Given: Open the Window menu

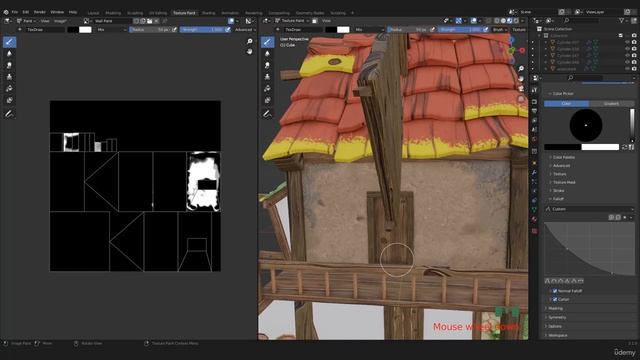Looking at the screenshot, I should coord(57,12).
